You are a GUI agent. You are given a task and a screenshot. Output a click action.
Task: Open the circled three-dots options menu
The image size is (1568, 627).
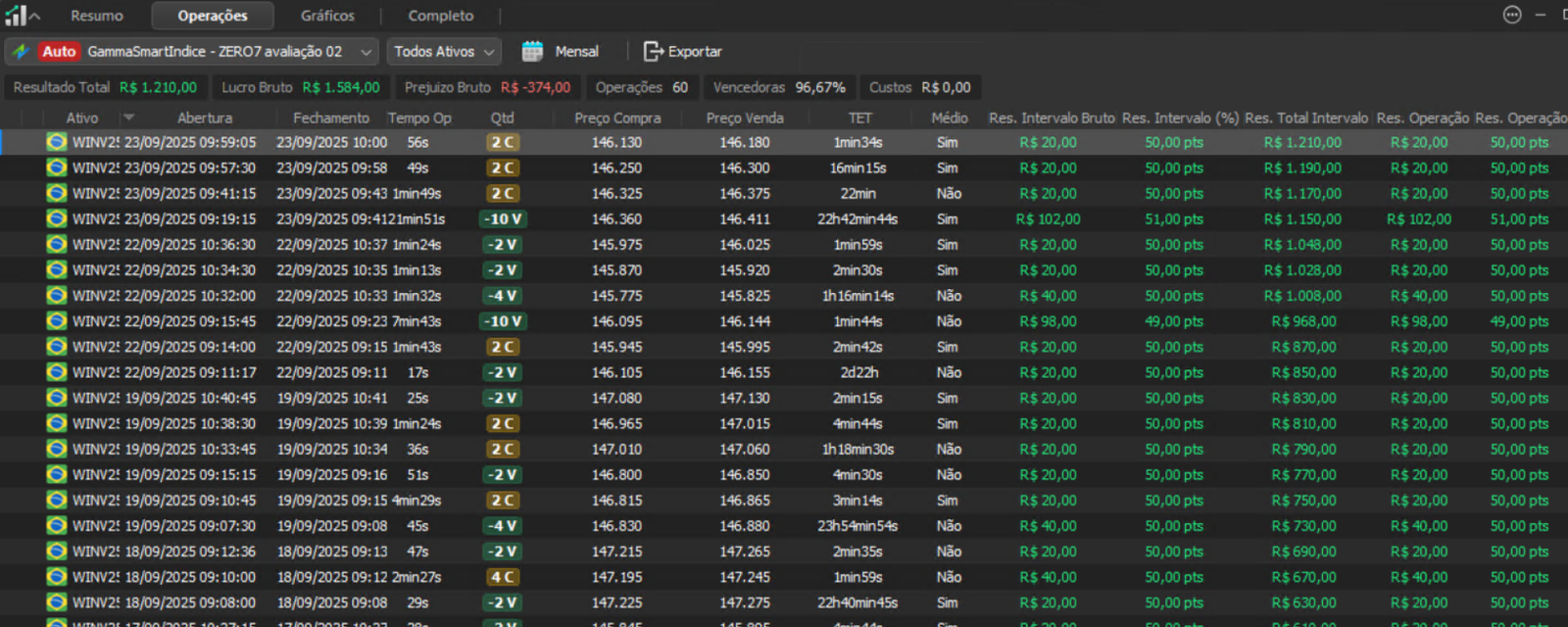pos(1512,15)
